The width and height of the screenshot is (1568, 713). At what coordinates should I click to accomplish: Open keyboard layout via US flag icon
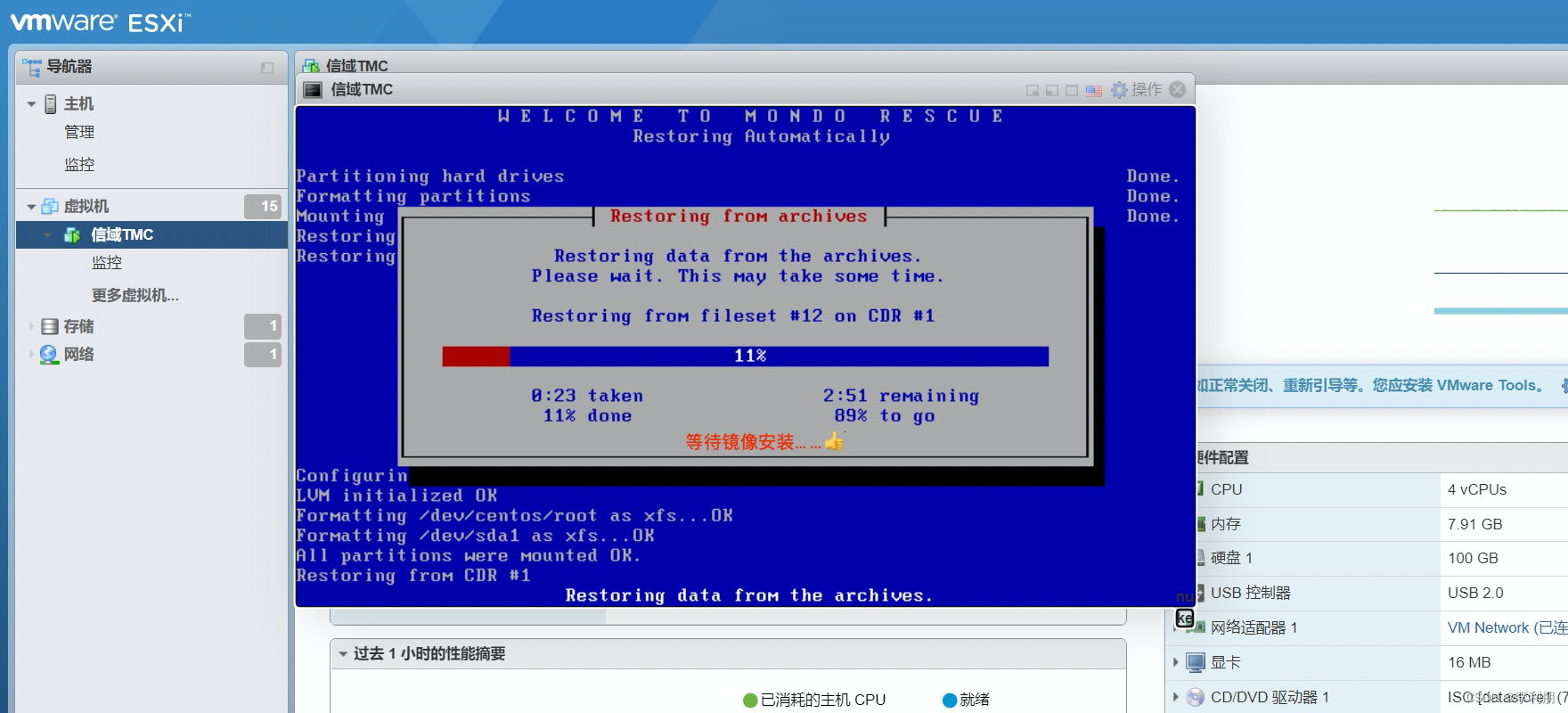coord(1094,90)
